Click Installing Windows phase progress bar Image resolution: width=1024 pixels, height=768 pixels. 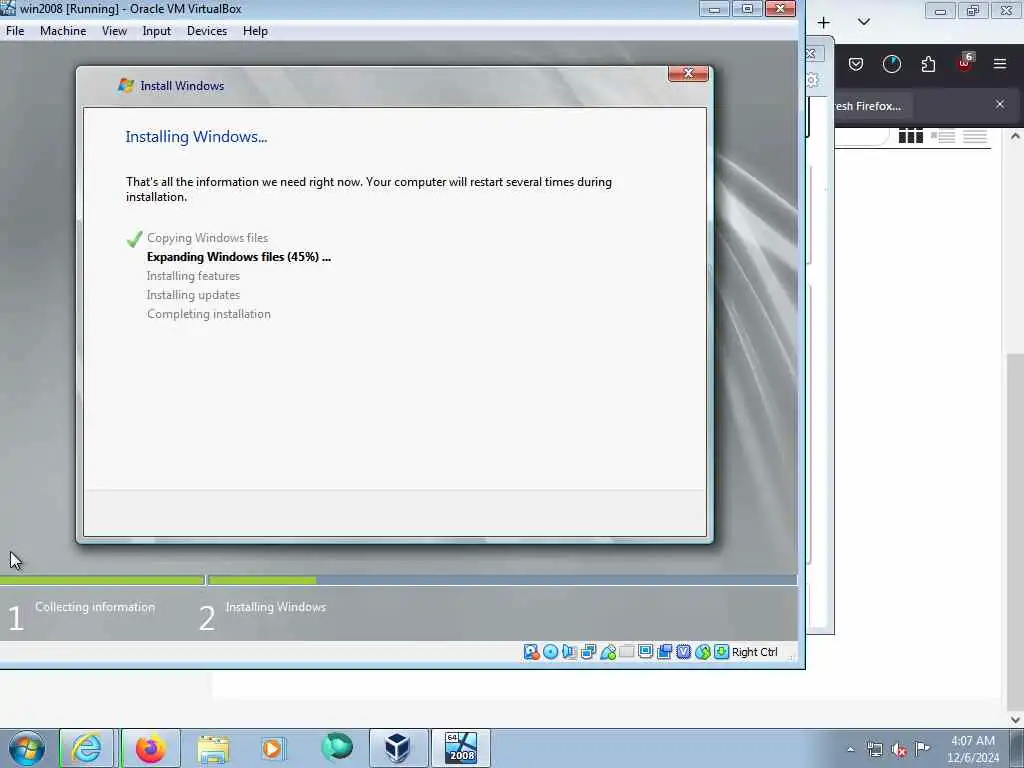(x=502, y=580)
